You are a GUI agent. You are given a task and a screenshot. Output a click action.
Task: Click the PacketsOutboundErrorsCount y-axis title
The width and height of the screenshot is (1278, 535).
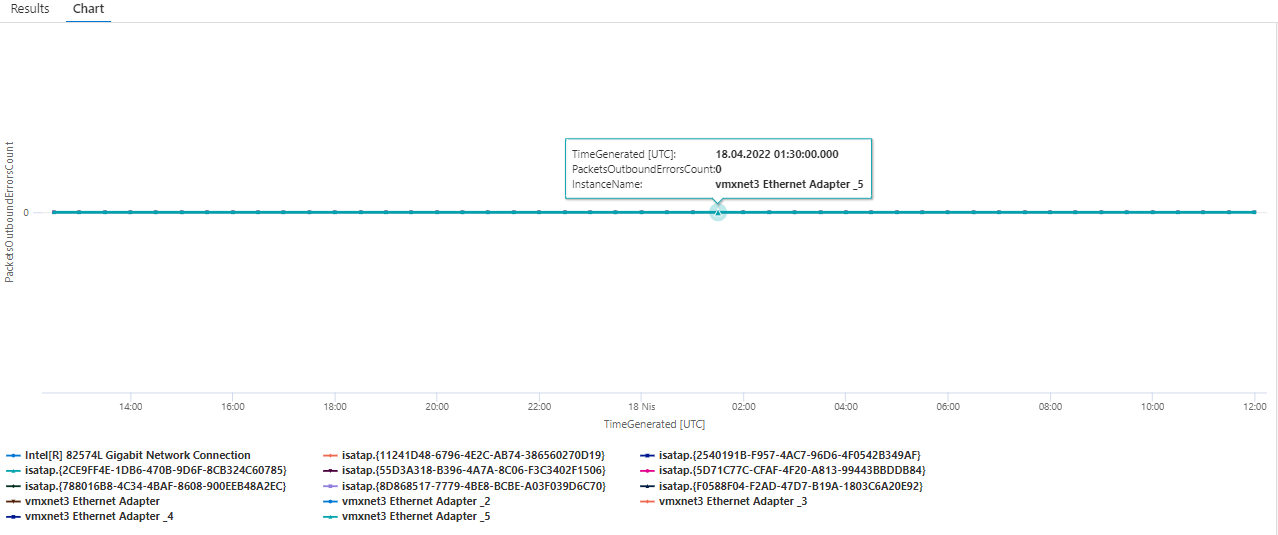tap(10, 212)
